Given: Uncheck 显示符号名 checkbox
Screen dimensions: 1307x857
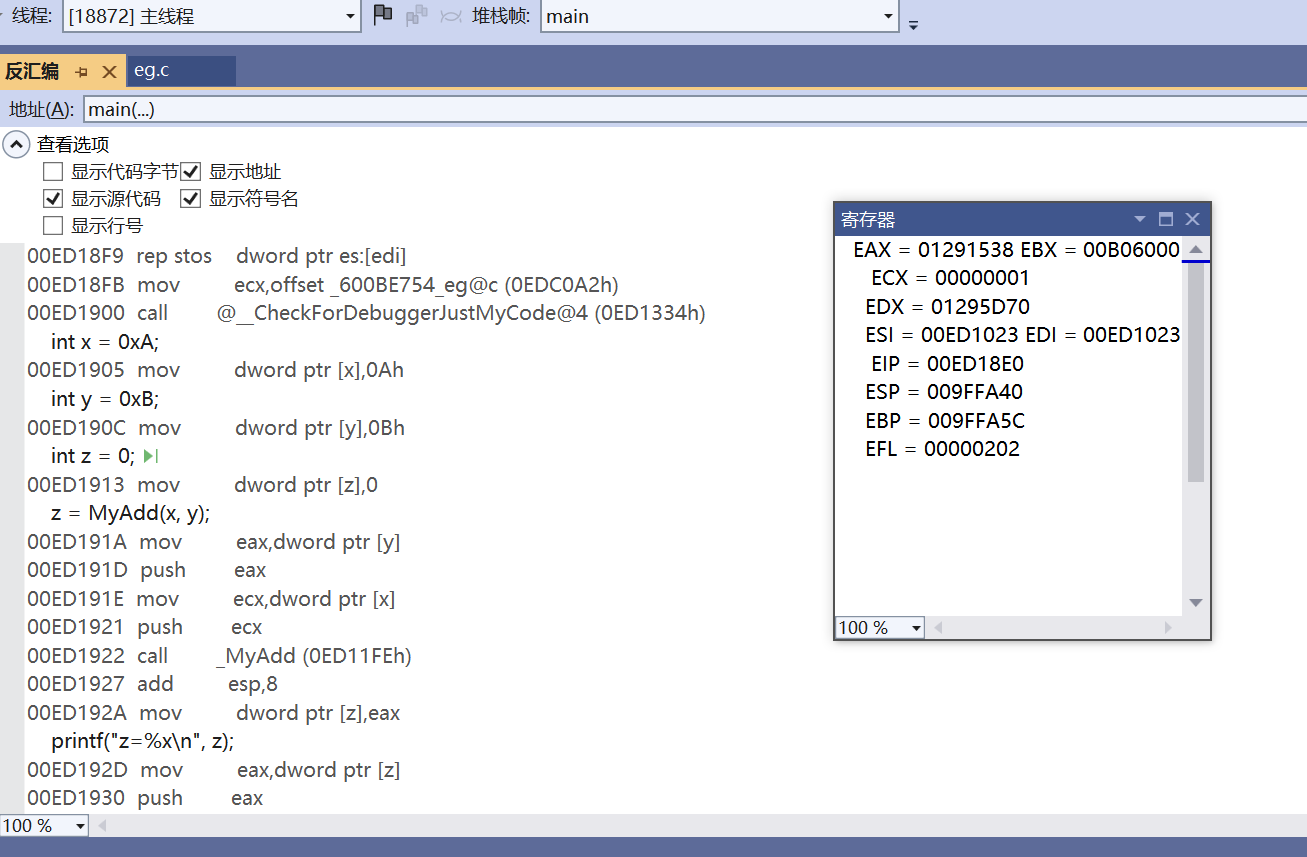Looking at the screenshot, I should 190,199.
